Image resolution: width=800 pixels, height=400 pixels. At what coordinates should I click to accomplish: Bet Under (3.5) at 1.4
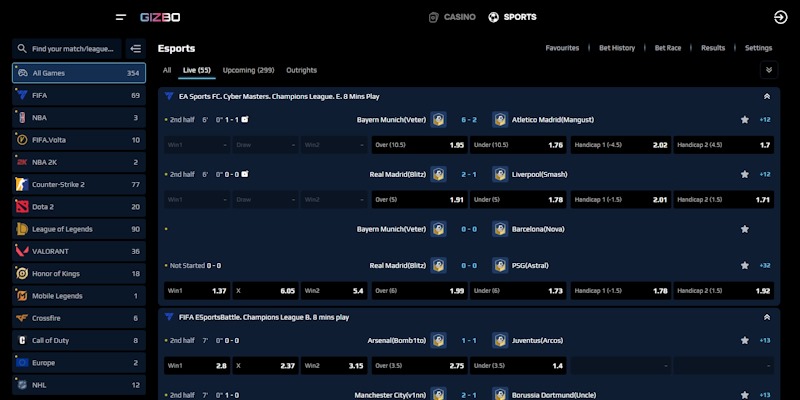518,366
